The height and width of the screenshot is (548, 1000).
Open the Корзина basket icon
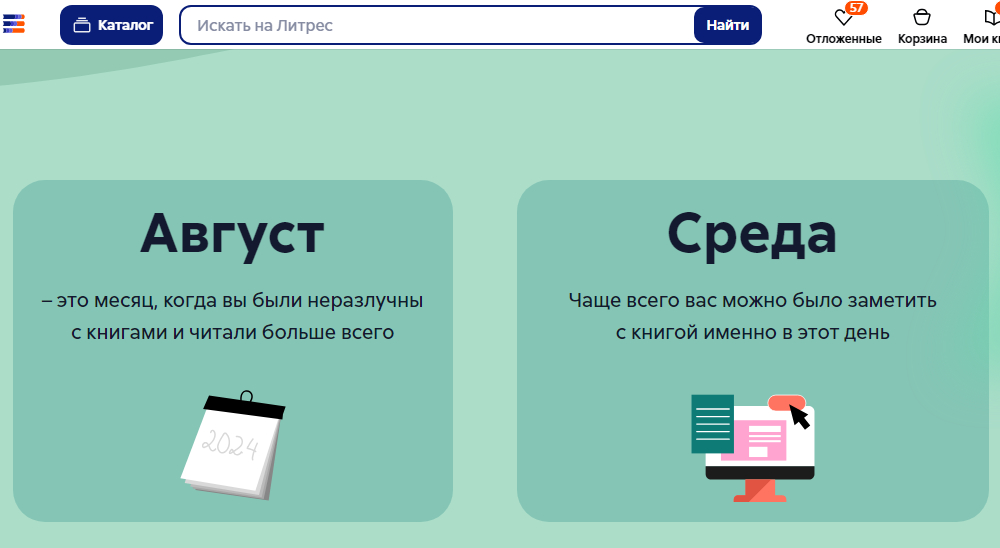click(x=922, y=17)
